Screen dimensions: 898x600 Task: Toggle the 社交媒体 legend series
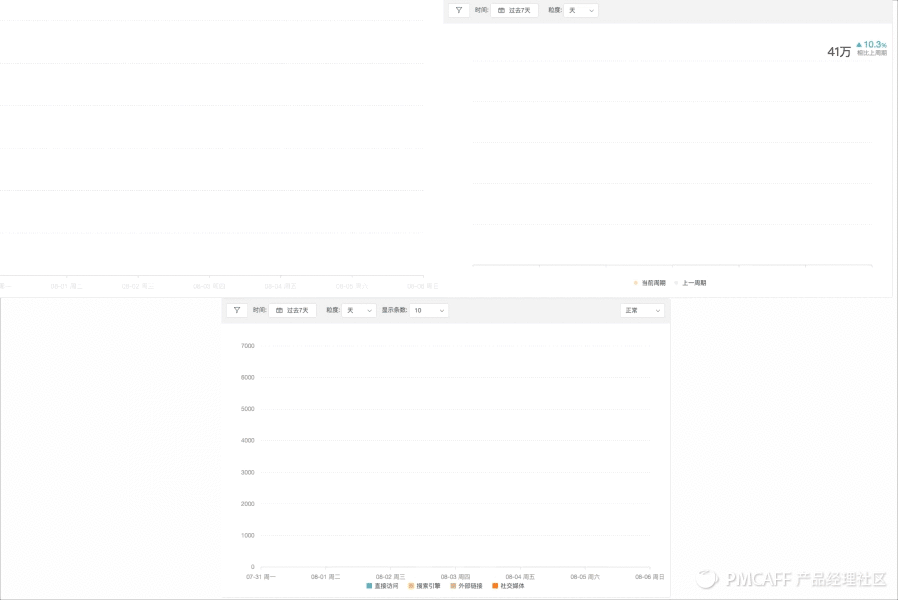pyautogui.click(x=508, y=586)
